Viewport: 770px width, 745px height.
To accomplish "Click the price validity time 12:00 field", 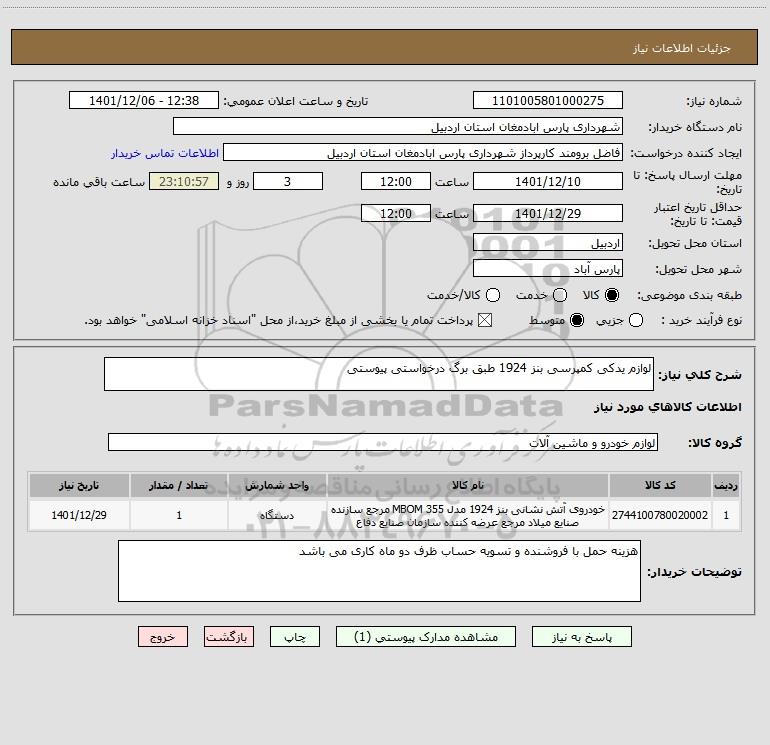I will coord(396,213).
